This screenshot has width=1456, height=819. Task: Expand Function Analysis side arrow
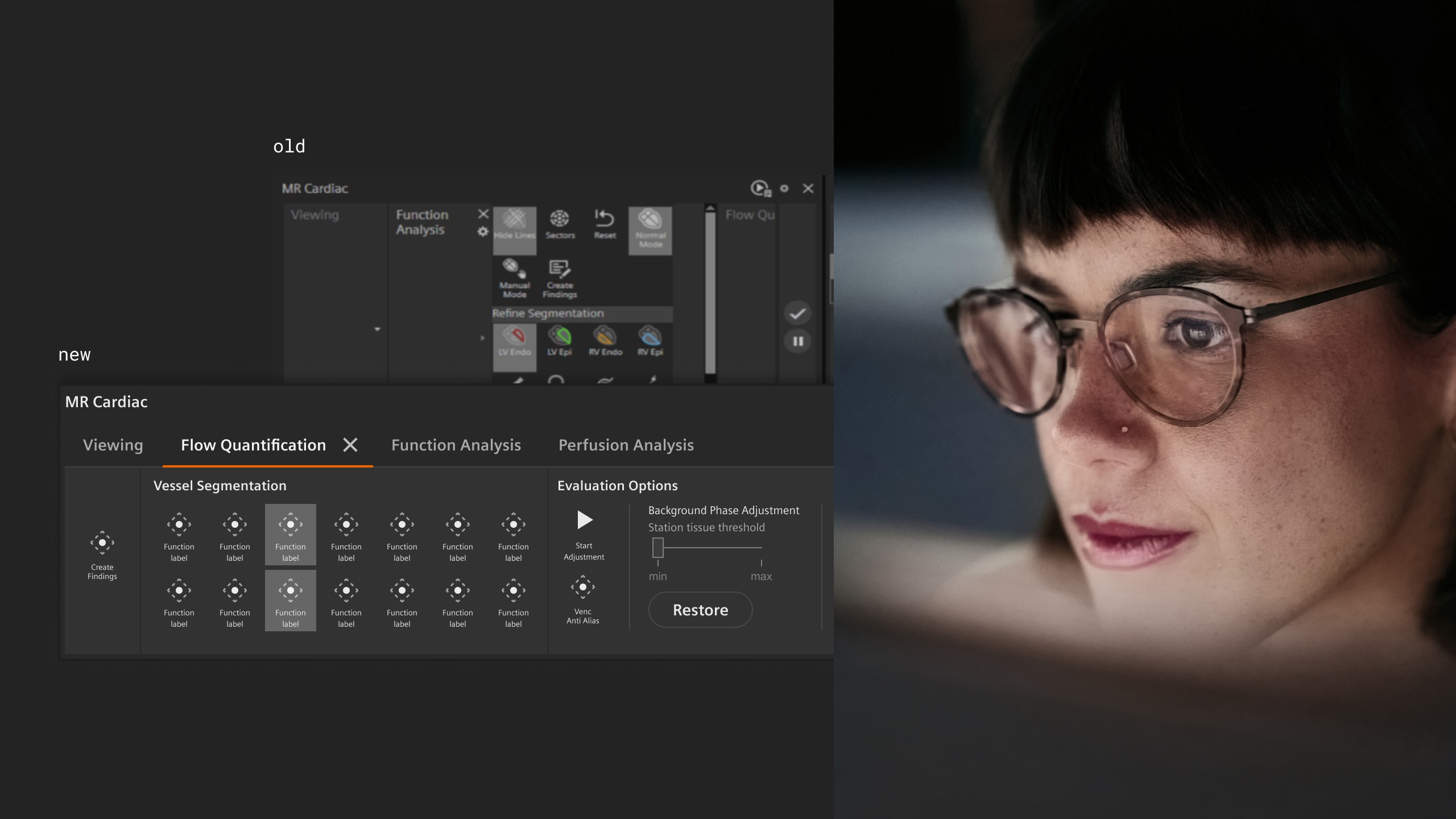coord(482,338)
